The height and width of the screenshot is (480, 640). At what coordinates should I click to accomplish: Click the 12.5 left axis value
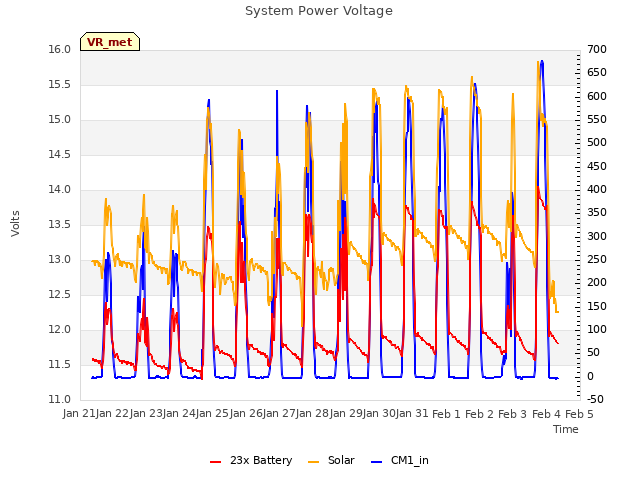(60, 294)
